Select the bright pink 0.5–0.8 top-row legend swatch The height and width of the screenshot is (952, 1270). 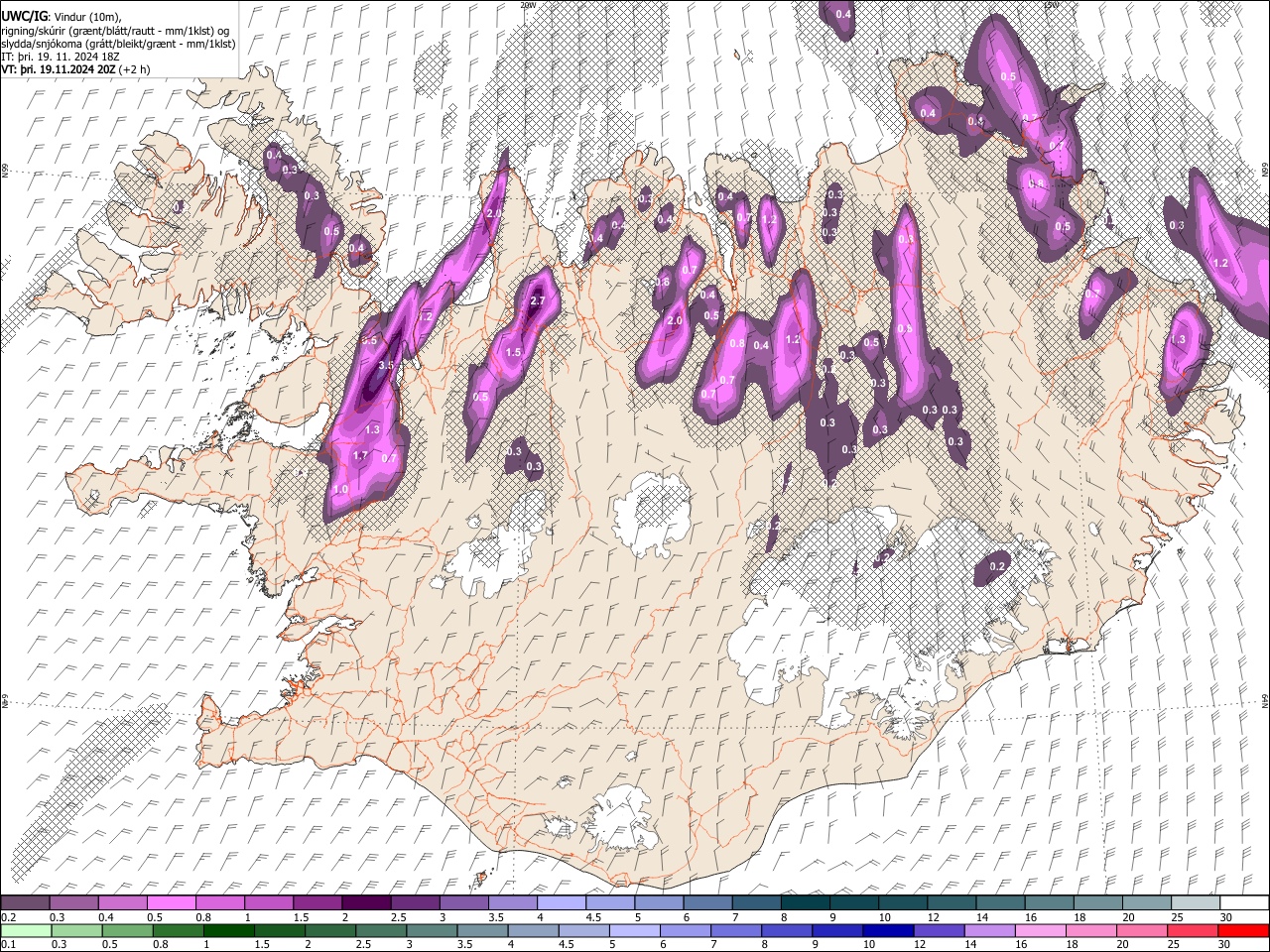point(171,903)
